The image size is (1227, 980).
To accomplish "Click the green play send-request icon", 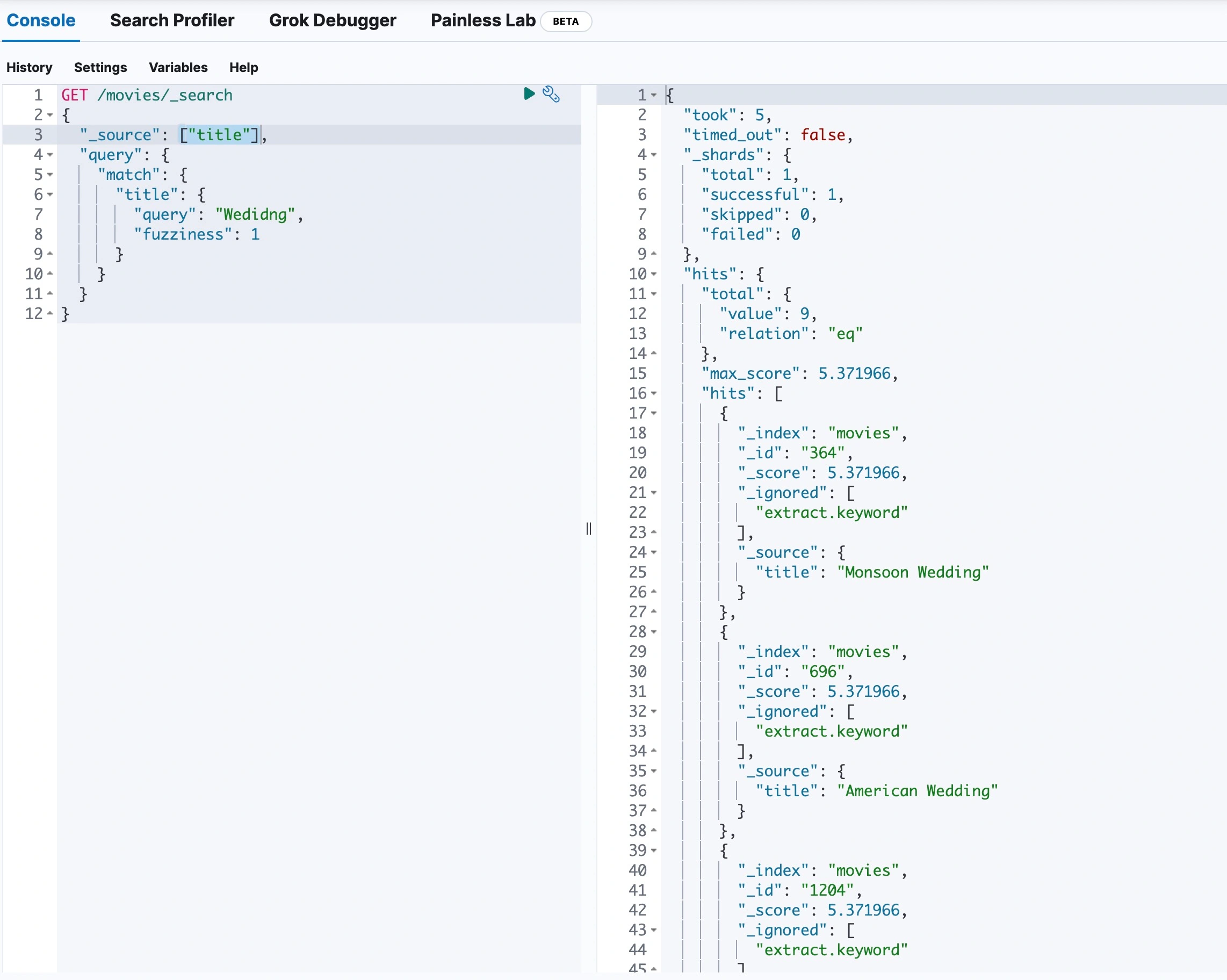I will [529, 93].
